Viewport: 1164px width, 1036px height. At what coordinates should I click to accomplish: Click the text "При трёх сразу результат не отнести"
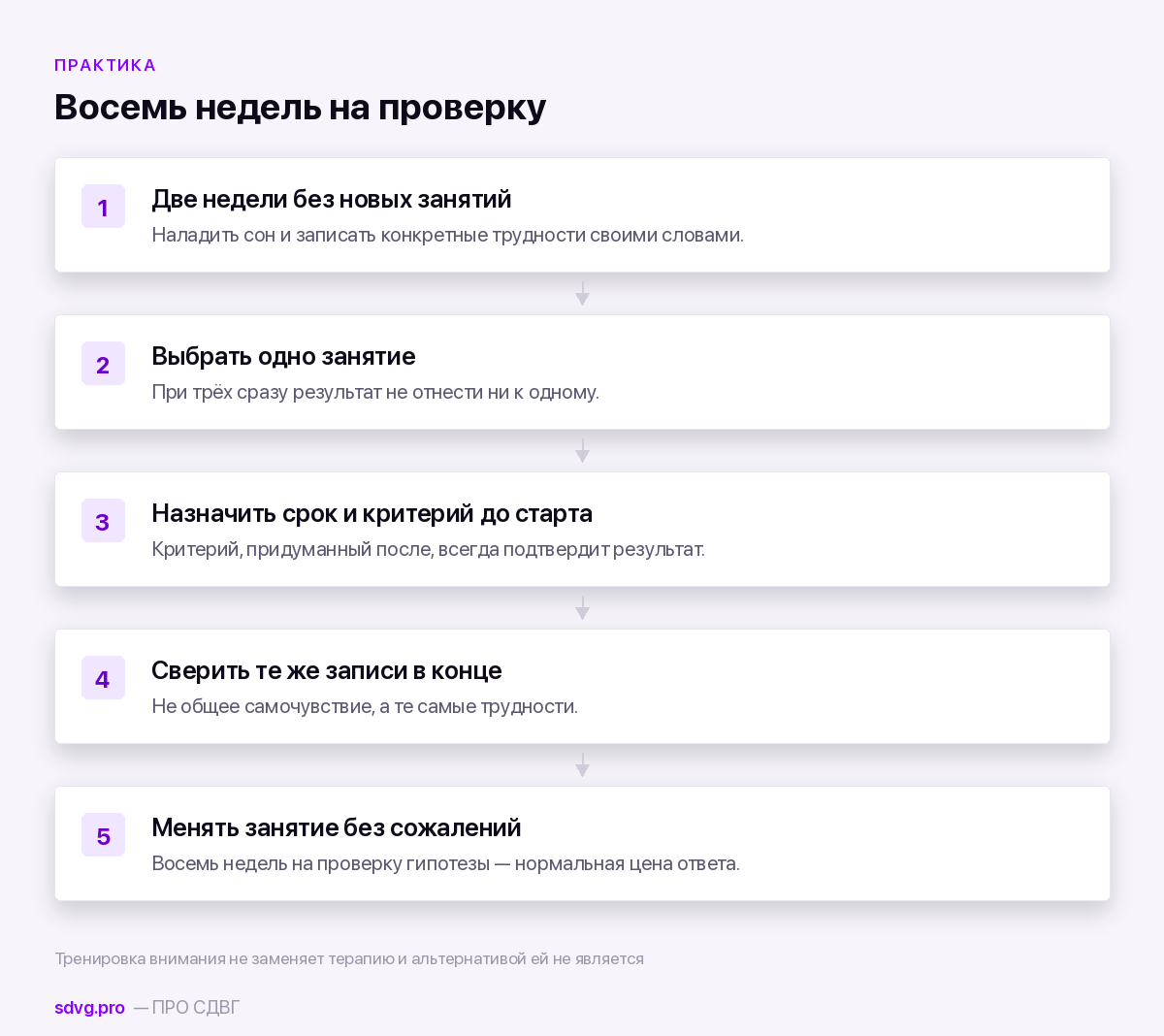coord(316,392)
